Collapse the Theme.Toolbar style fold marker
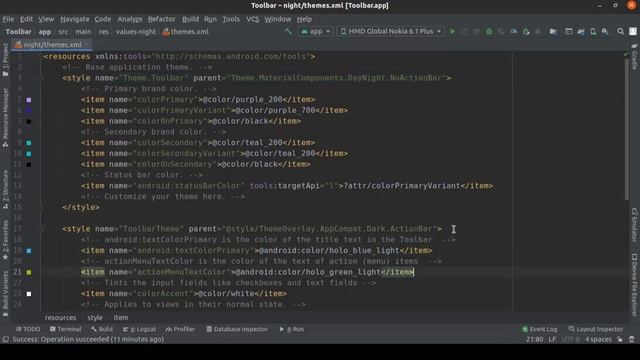640x360 pixels. click(x=40, y=78)
